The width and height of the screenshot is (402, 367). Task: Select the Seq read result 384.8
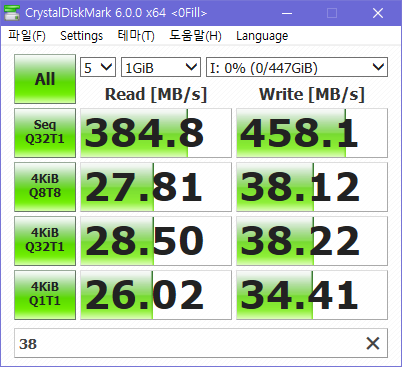[156, 133]
